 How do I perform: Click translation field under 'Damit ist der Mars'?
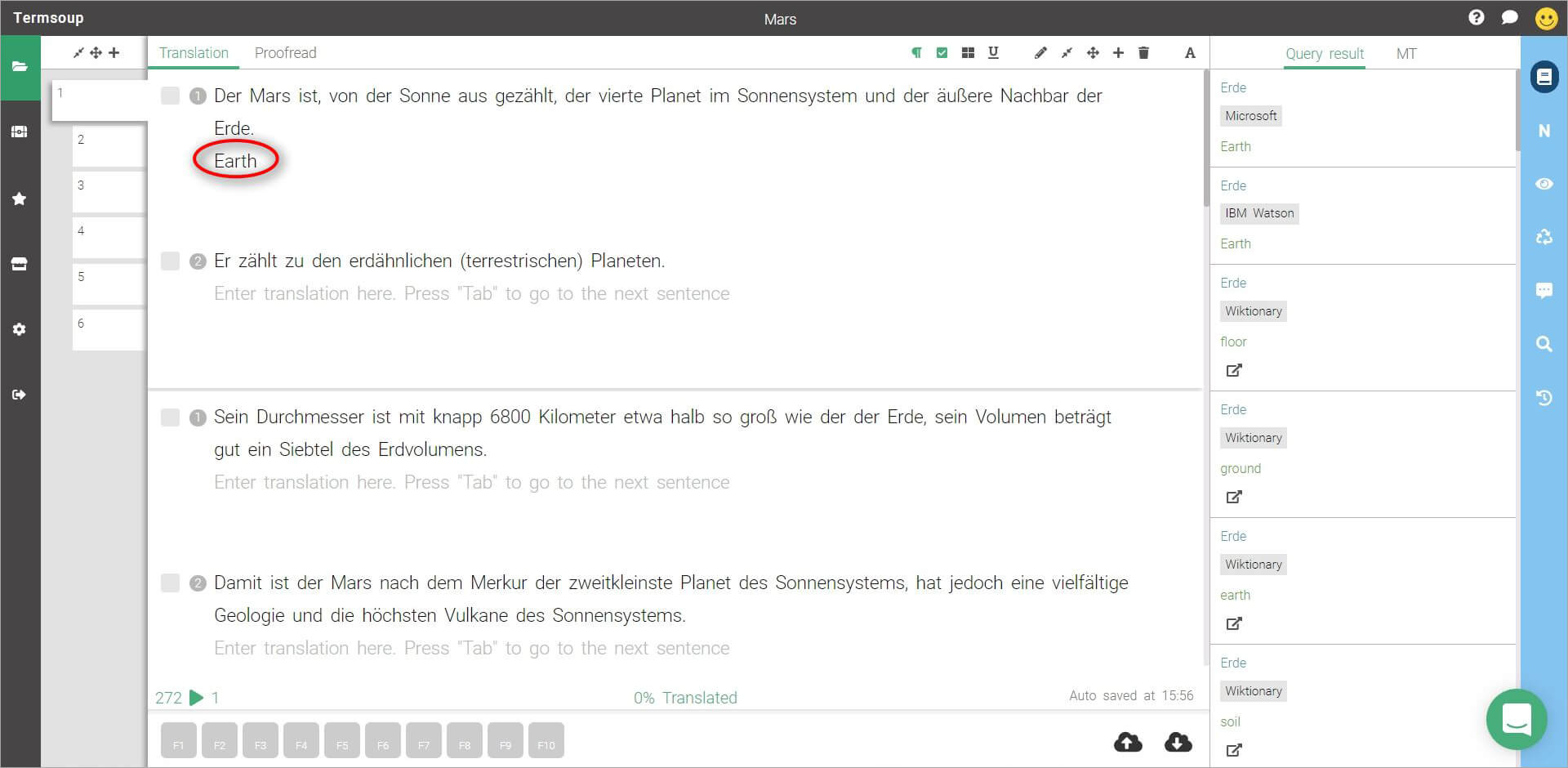pyautogui.click(x=472, y=648)
